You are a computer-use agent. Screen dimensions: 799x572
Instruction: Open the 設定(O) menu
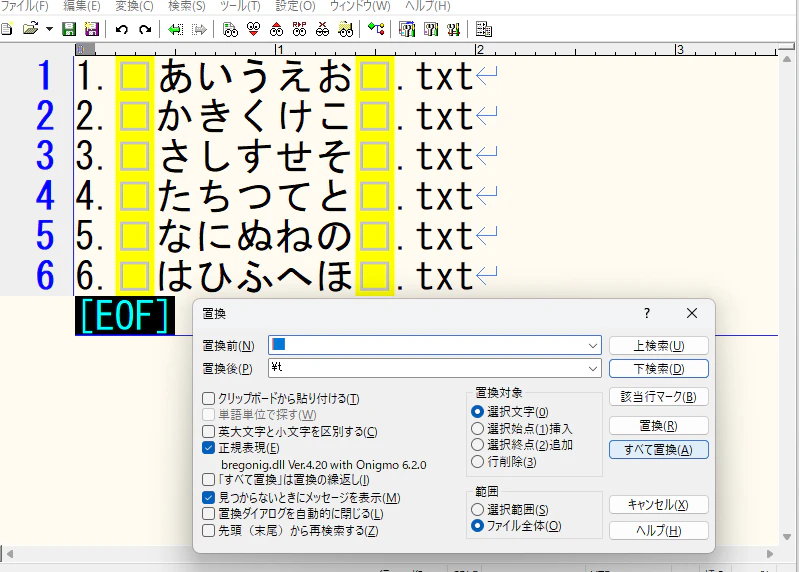(296, 6)
